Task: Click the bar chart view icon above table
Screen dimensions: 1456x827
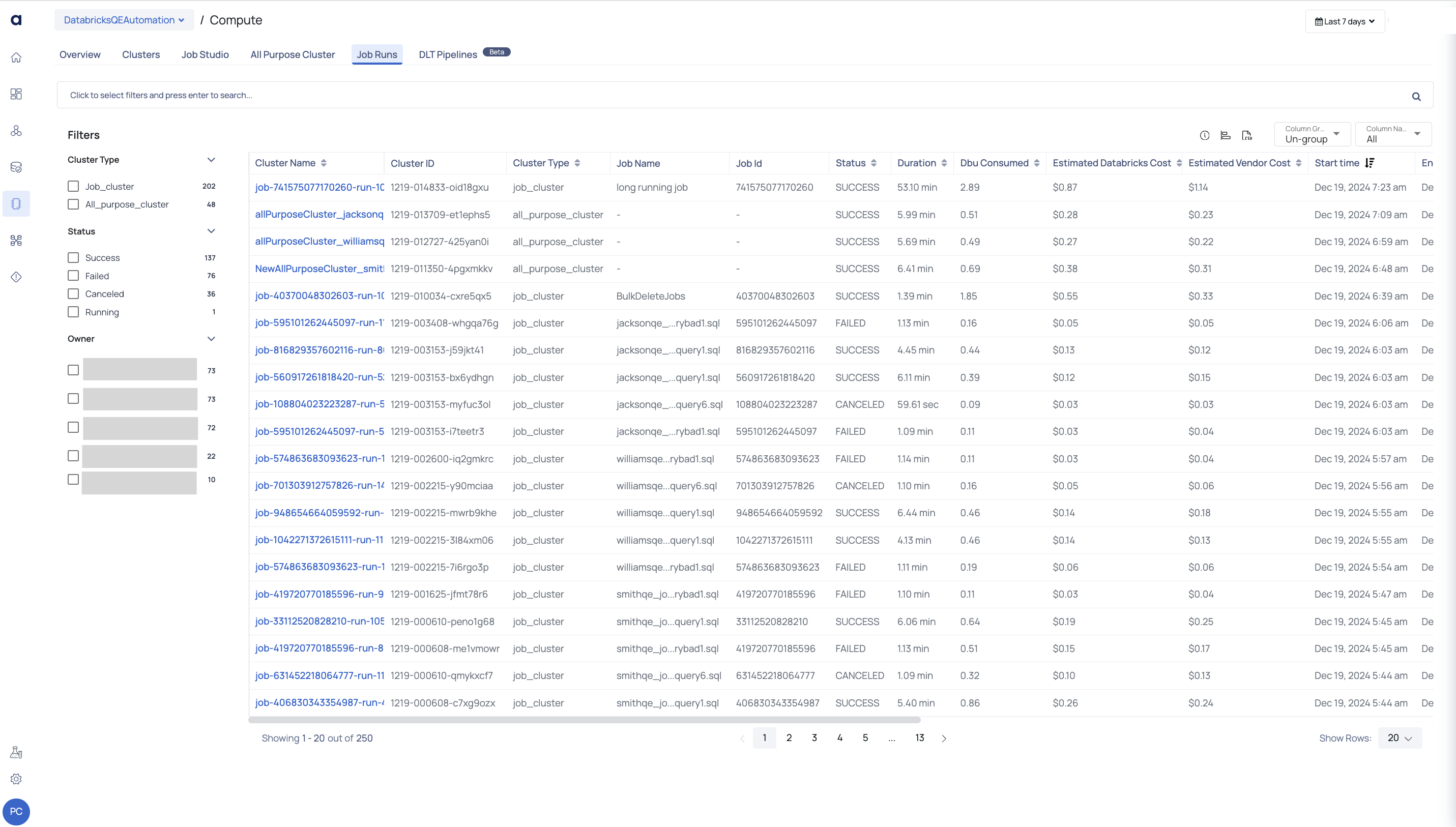Action: coord(1226,135)
